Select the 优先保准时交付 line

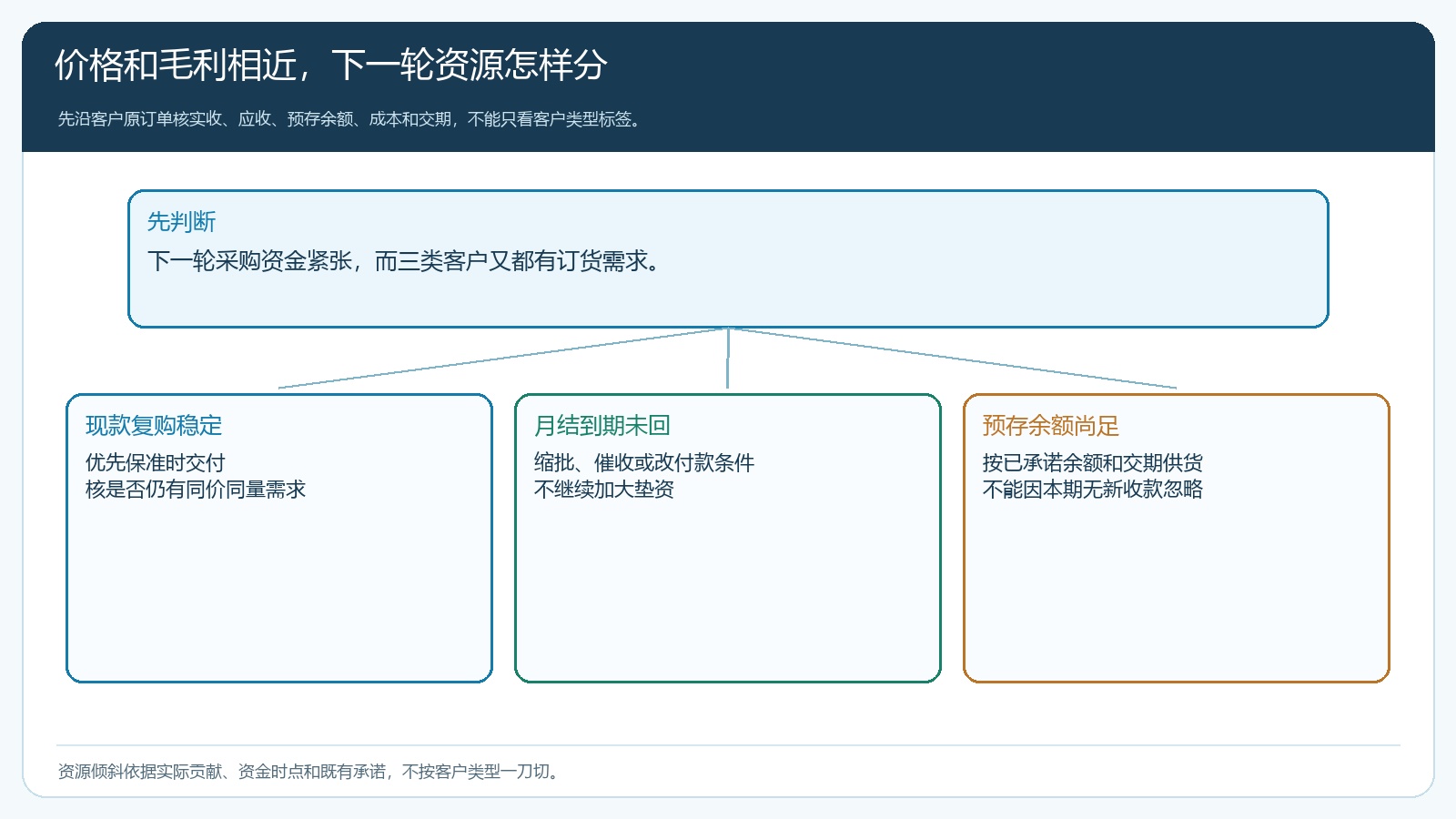click(155, 462)
